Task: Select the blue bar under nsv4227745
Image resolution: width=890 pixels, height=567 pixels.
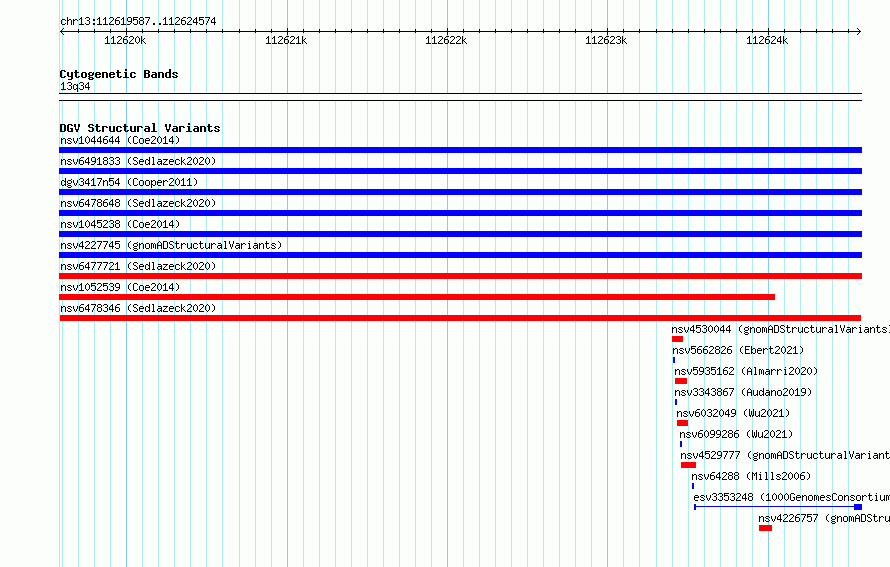Action: 460,255
